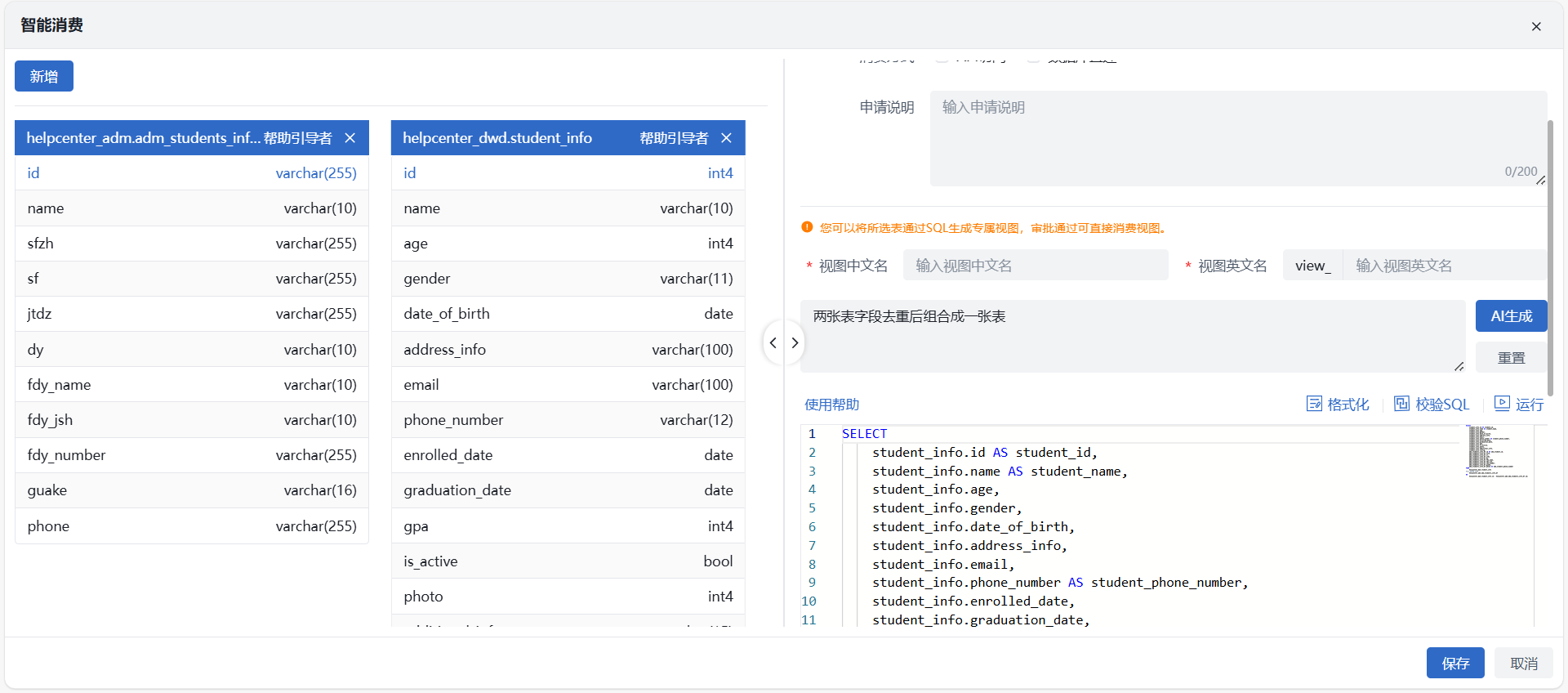Select the id field in adm_students_inf table
The image size is (1568, 693).
click(x=192, y=173)
